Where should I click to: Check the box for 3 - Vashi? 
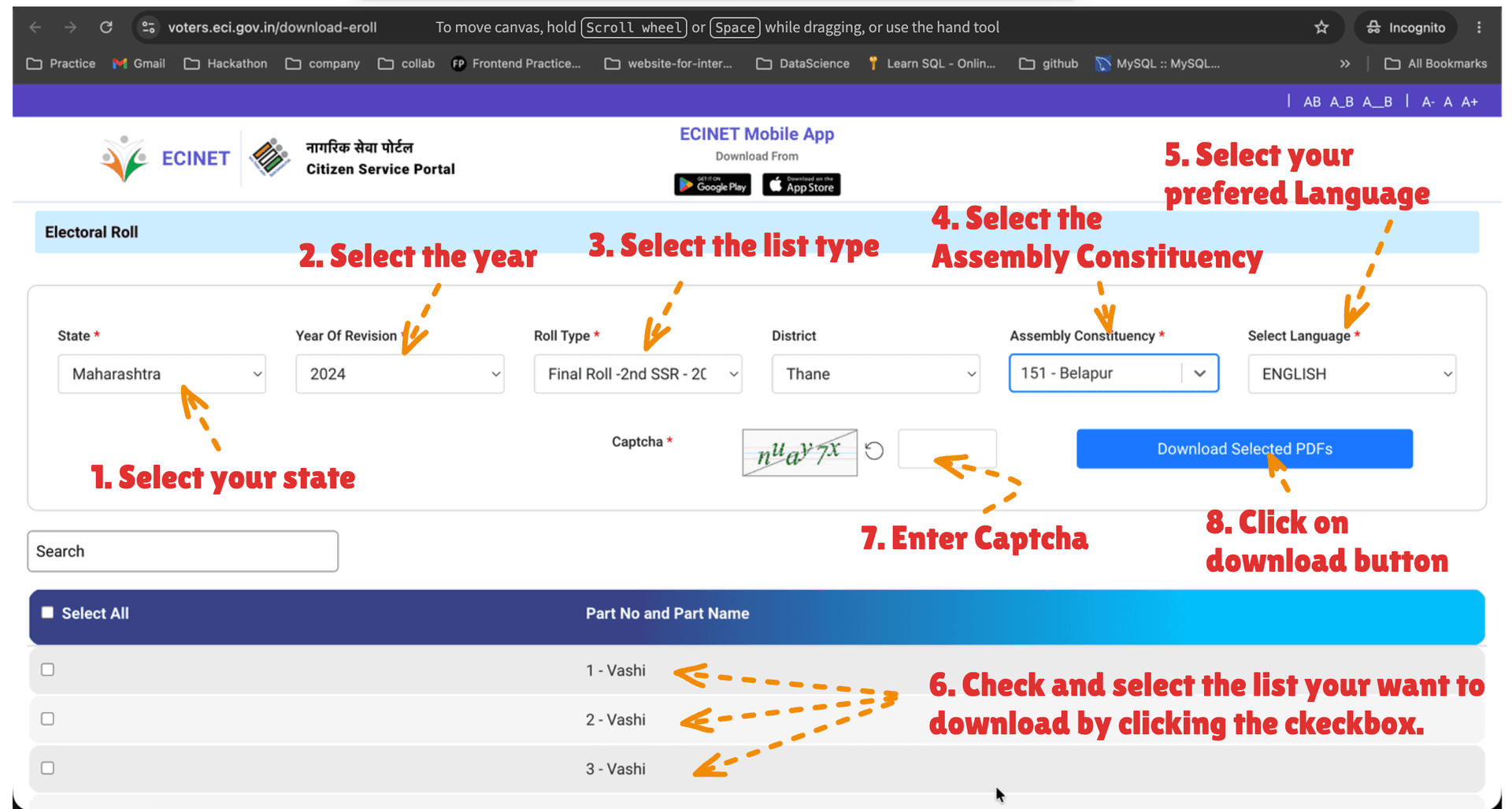click(x=47, y=768)
